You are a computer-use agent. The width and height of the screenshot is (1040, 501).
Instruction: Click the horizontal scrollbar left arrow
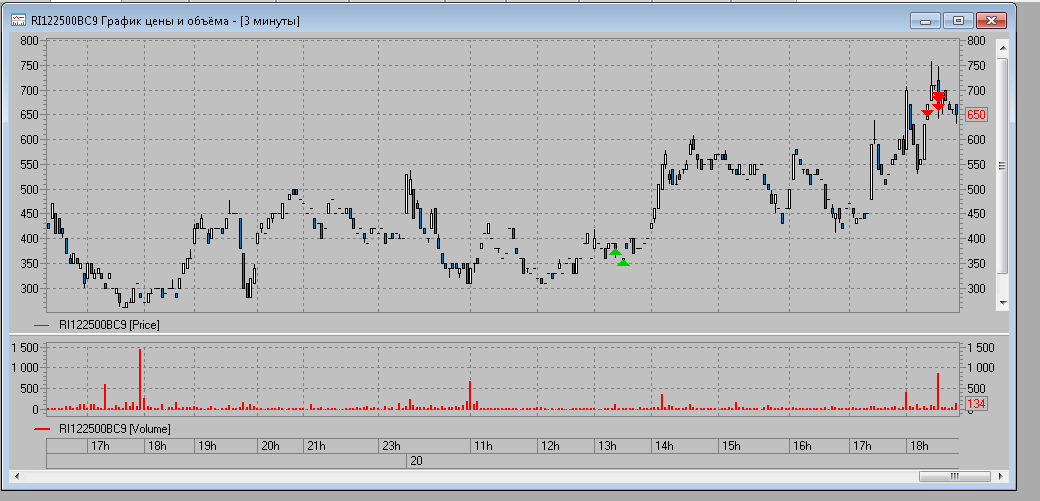[16, 476]
